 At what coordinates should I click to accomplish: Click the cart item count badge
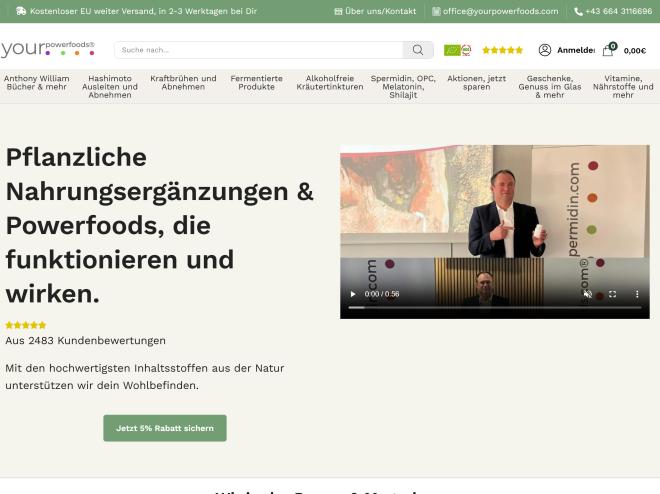[613, 46]
